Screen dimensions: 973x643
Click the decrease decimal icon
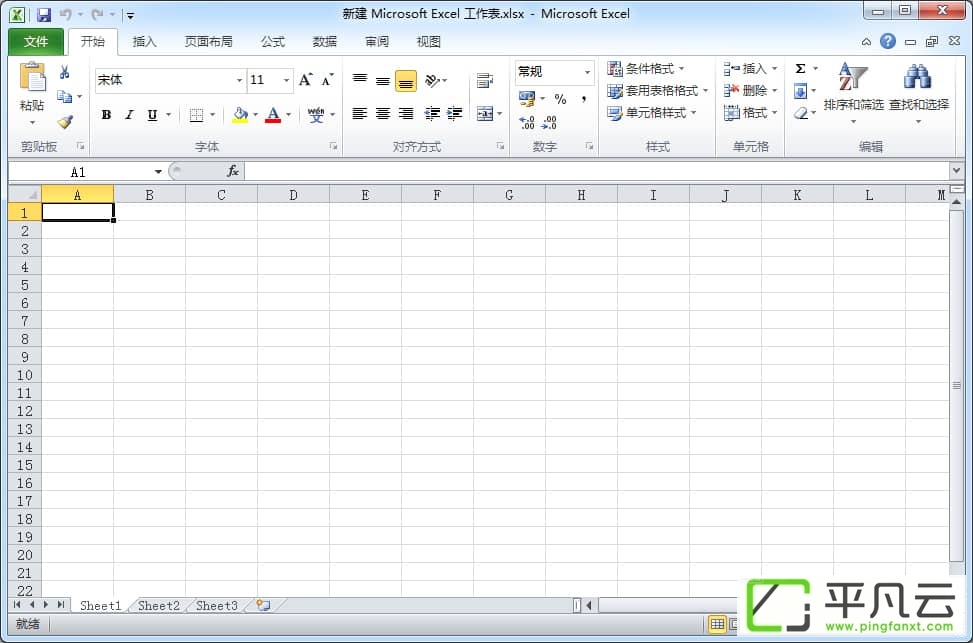point(549,122)
